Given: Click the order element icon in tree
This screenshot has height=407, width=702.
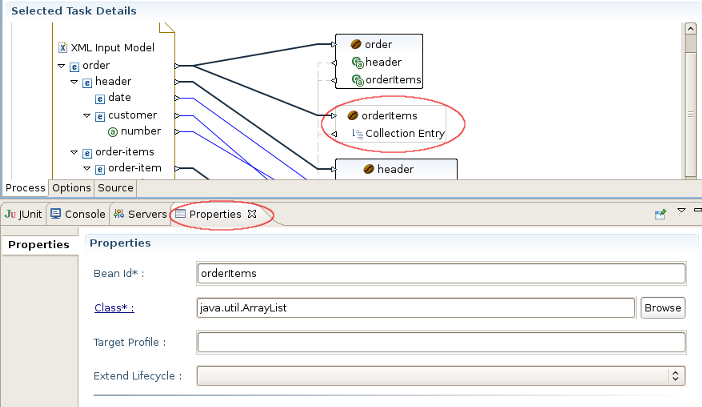Looking at the screenshot, I should (74, 67).
